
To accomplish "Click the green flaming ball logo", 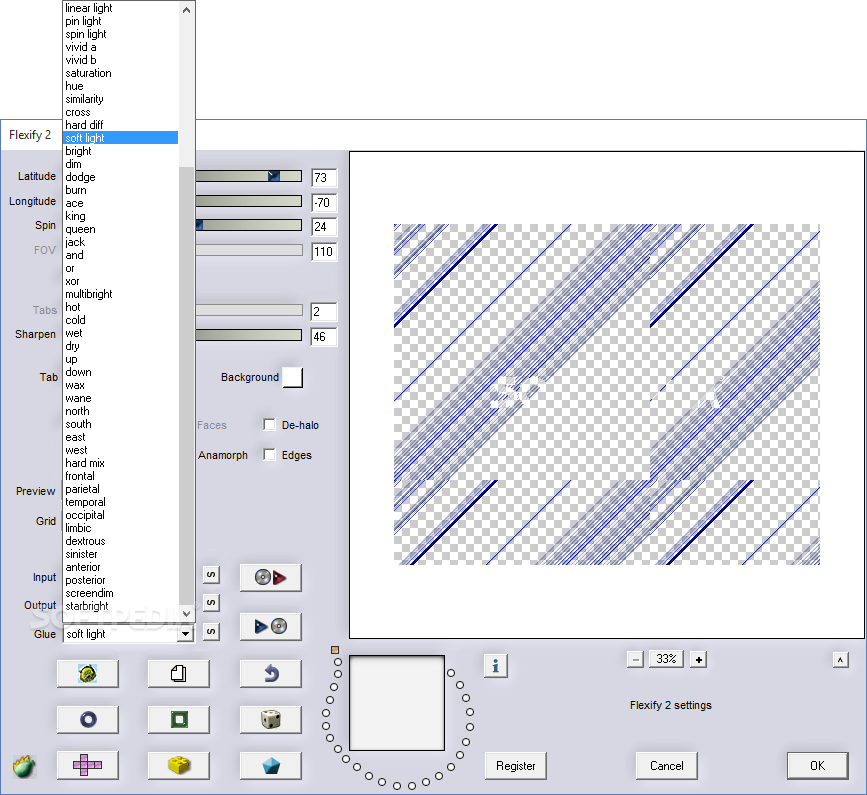I will (x=24, y=767).
